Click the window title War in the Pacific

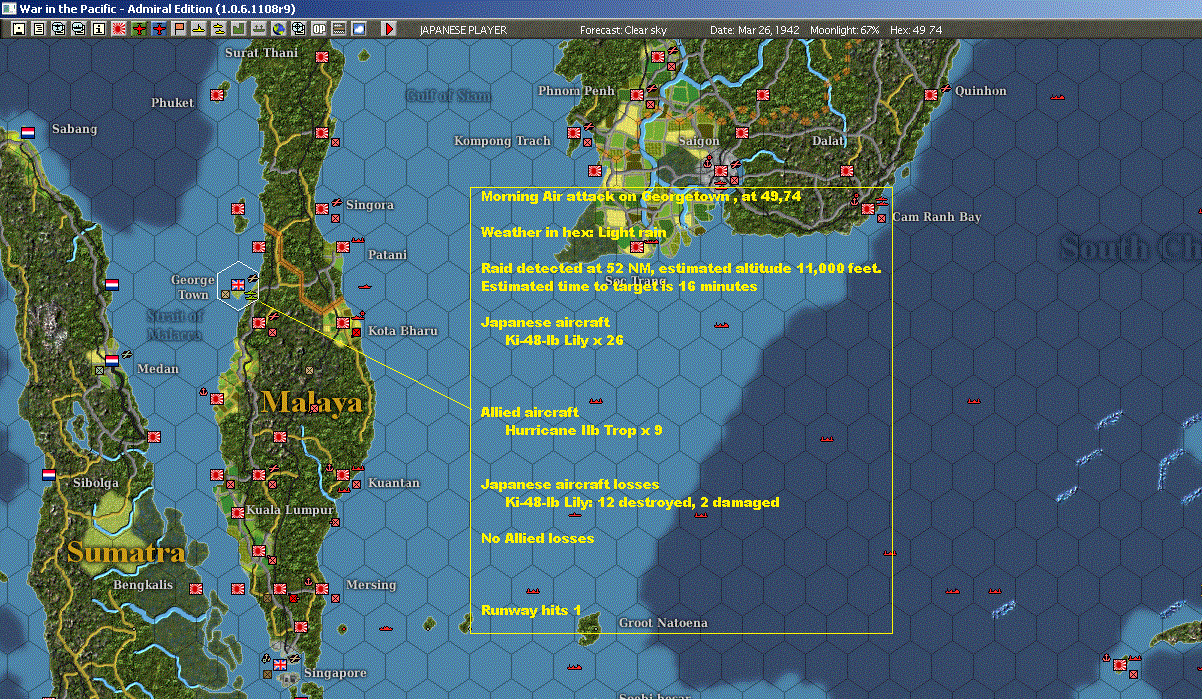(156, 8)
